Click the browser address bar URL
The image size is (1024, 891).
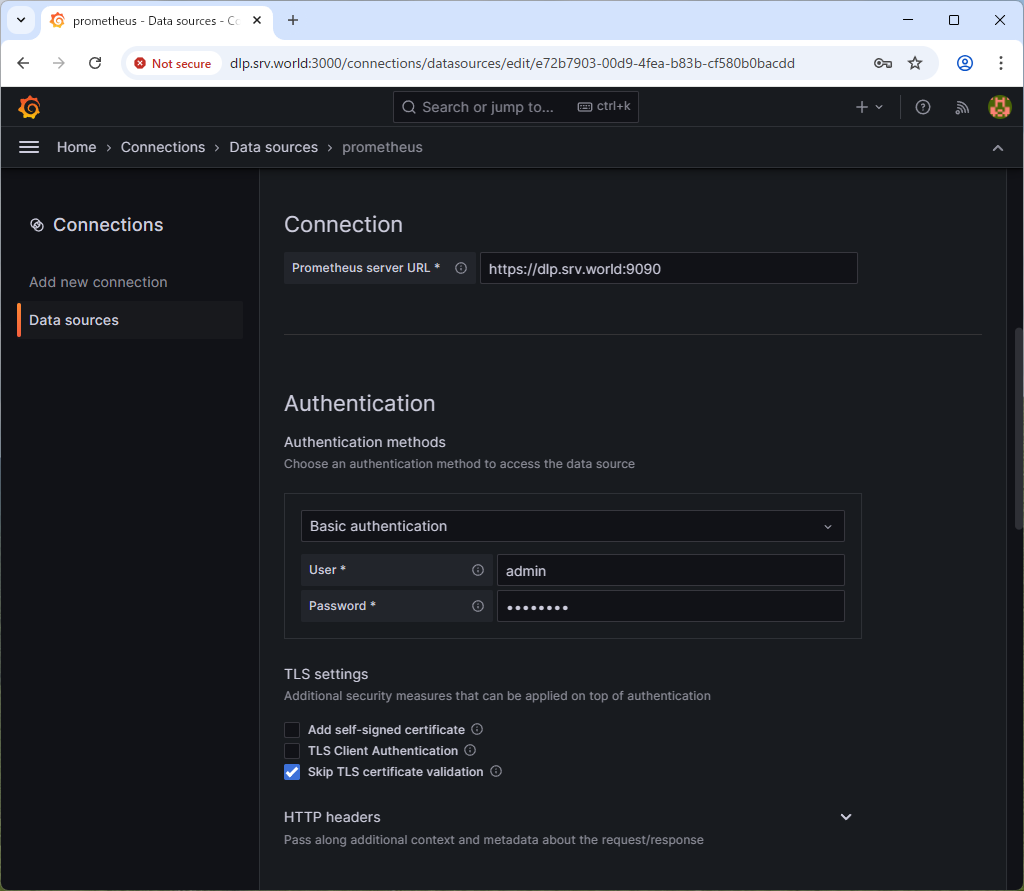pos(512,63)
